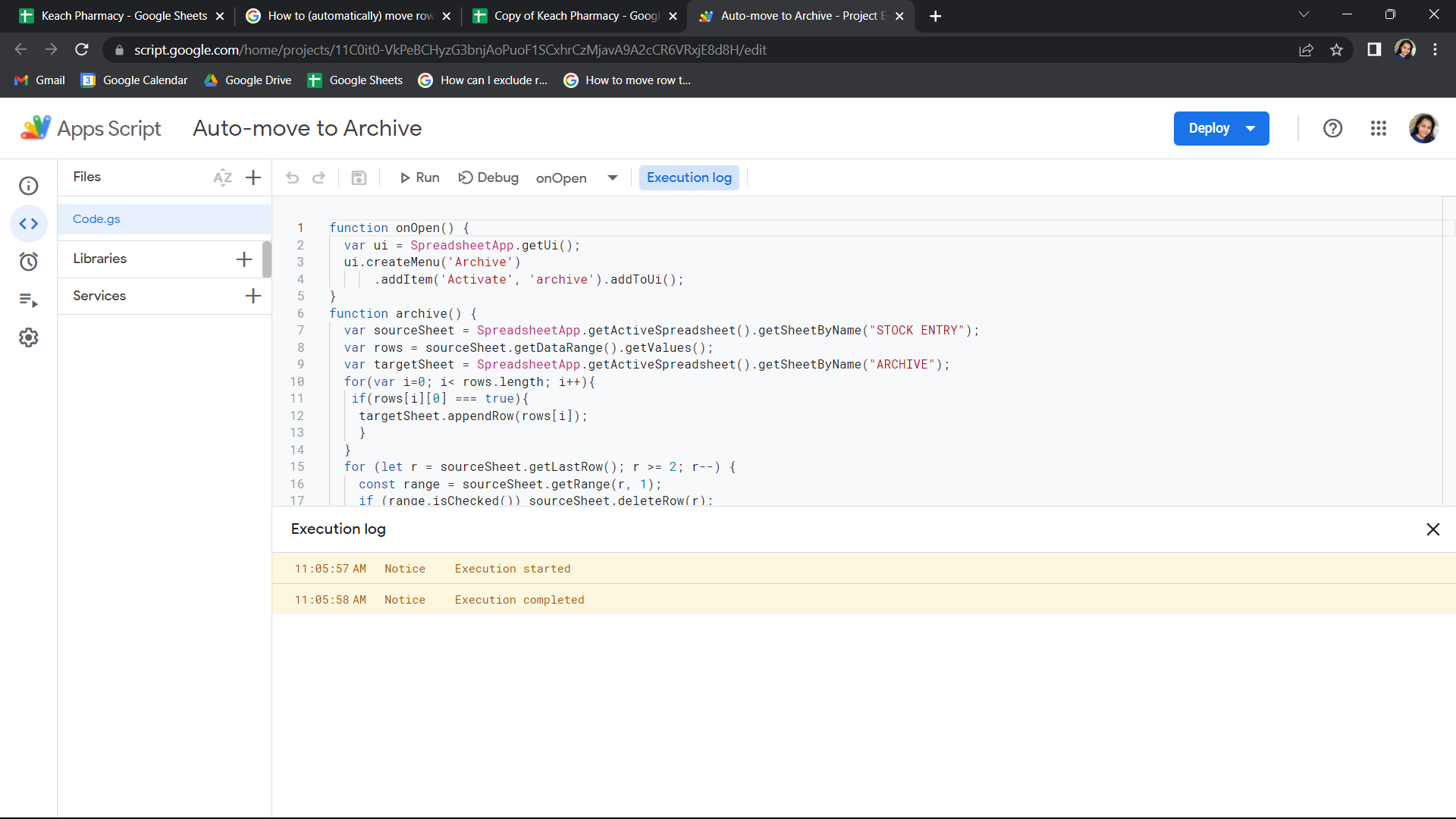Image resolution: width=1456 pixels, height=819 pixels.
Task: Close the Execution log panel
Action: tap(1432, 529)
